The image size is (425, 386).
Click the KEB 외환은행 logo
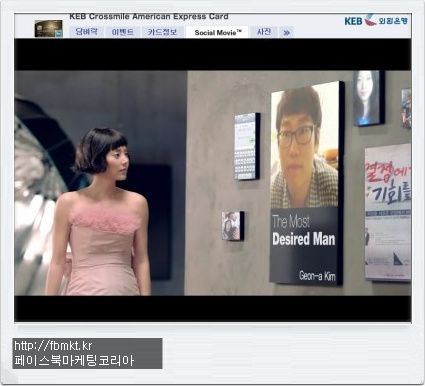pyautogui.click(x=376, y=20)
